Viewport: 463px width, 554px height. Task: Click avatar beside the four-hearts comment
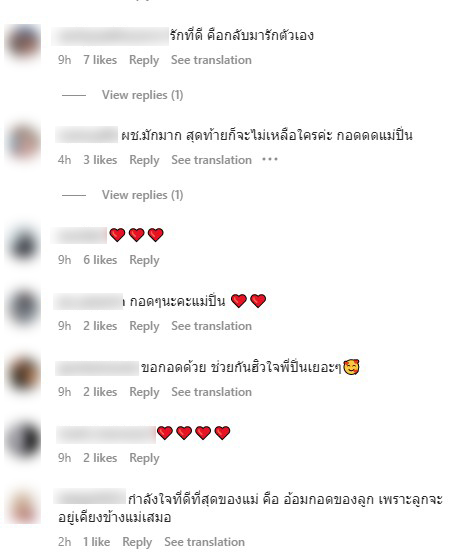click(22, 441)
